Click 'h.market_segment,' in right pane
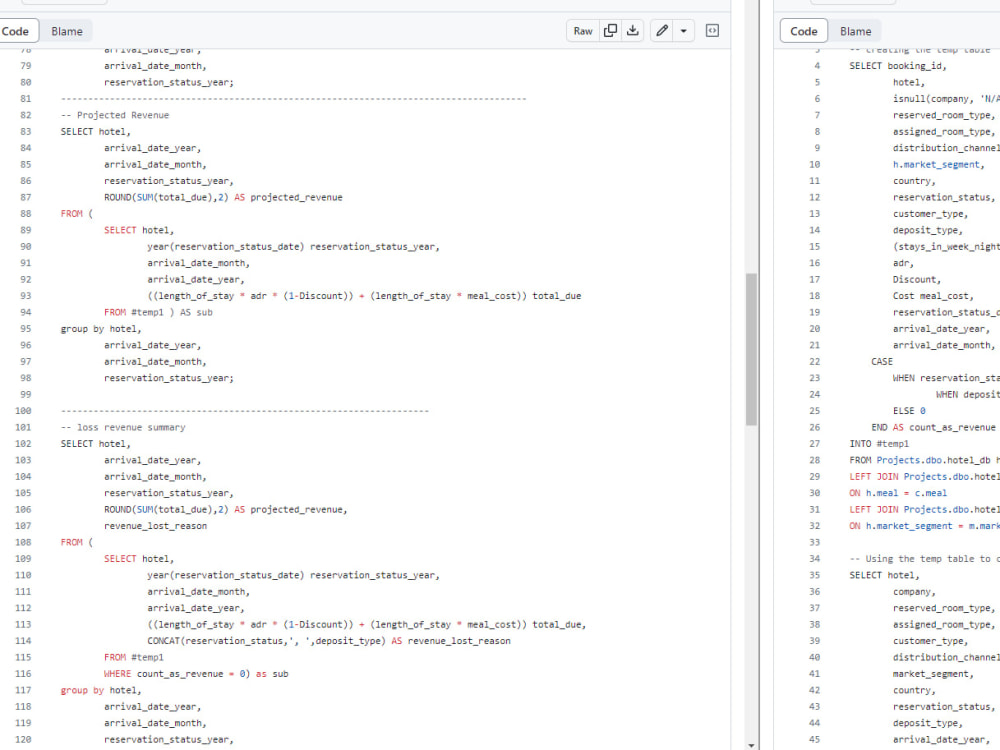The width and height of the screenshot is (1000, 750). 939,165
